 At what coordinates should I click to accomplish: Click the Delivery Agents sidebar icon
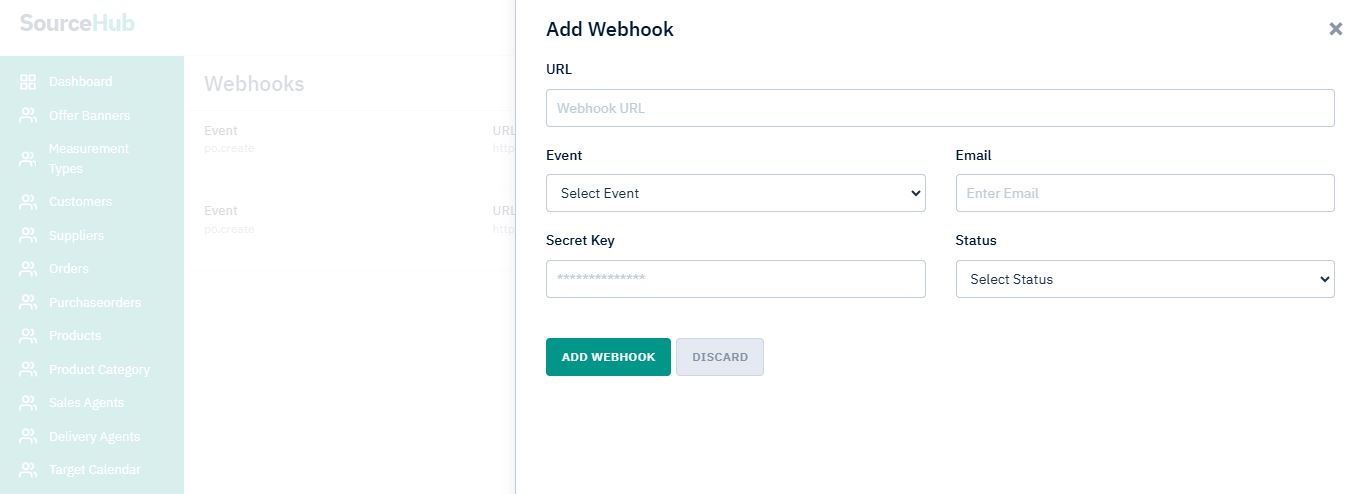point(28,437)
